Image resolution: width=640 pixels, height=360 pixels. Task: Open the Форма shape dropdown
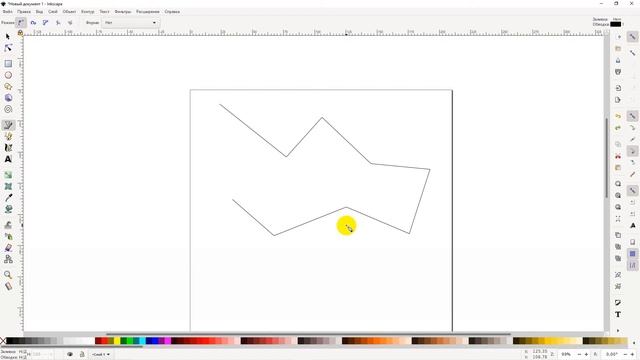tap(130, 23)
